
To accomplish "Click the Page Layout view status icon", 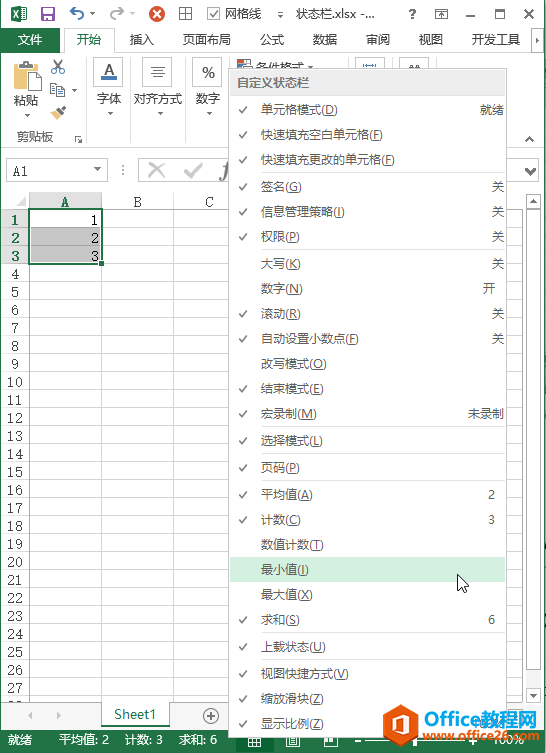I will [x=293, y=742].
